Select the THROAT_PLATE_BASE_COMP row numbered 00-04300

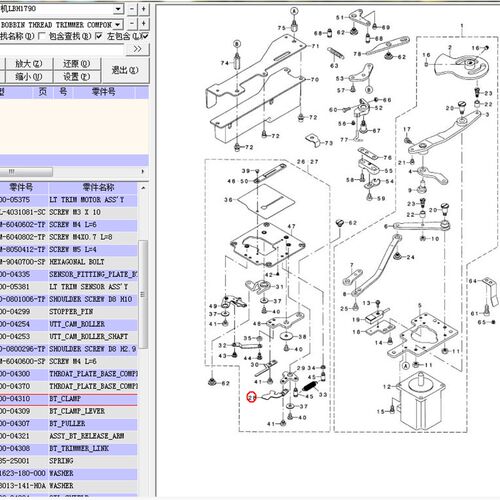point(68,374)
